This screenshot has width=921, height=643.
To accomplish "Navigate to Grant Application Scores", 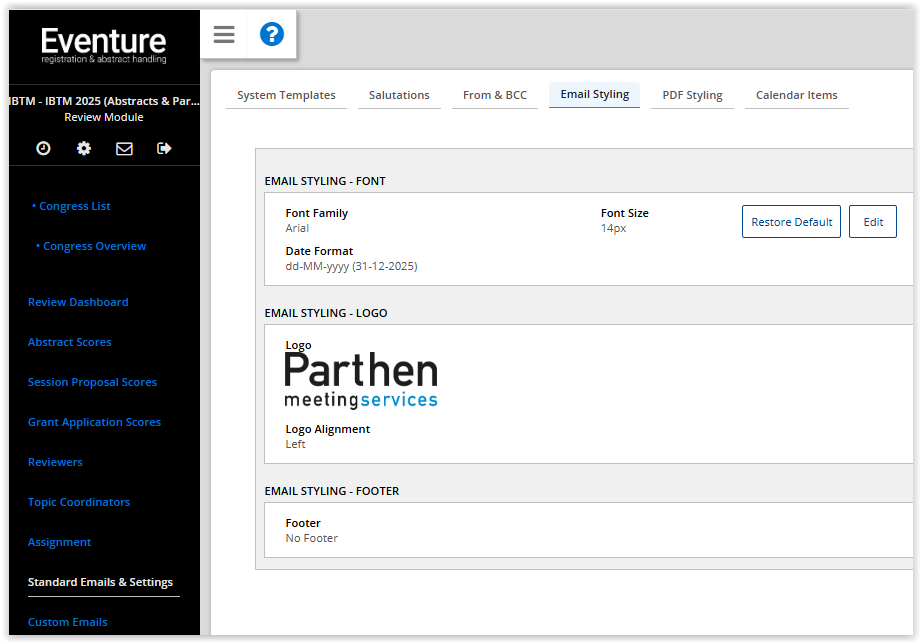I will tap(94, 422).
